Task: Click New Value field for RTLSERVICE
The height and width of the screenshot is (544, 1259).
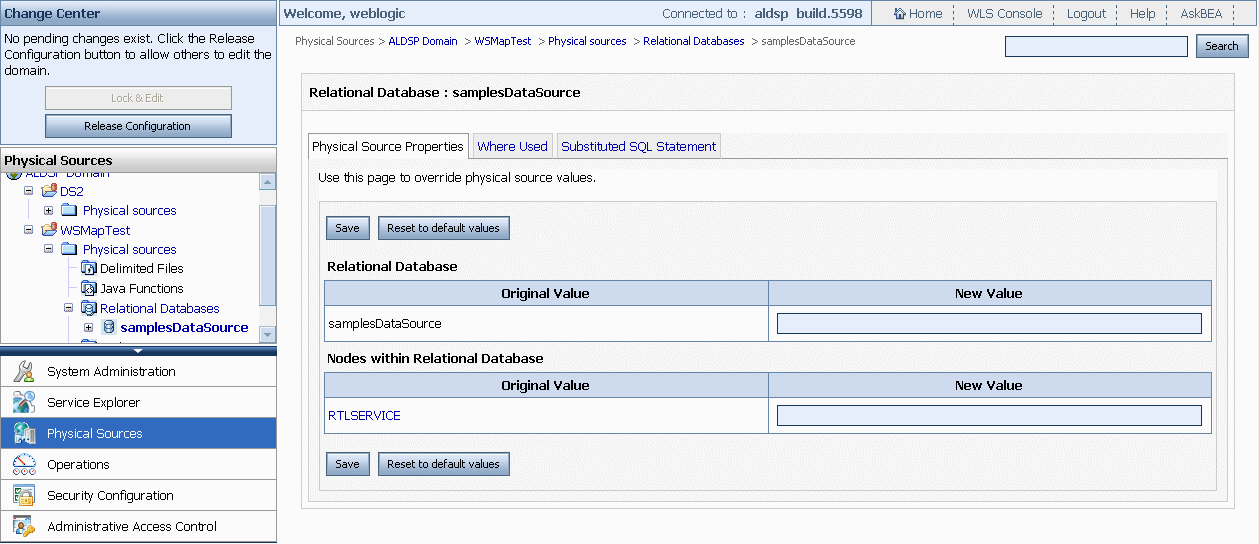Action: [x=989, y=415]
